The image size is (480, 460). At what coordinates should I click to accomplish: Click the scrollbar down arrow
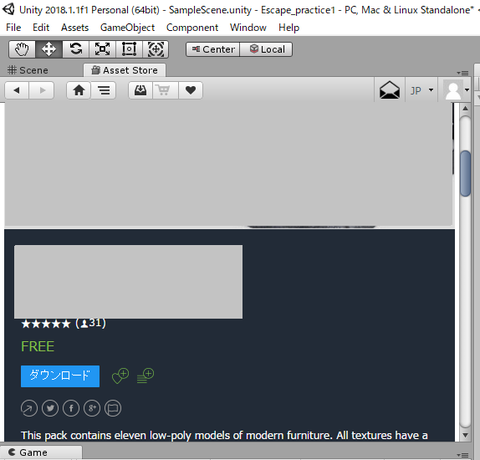pyautogui.click(x=465, y=435)
